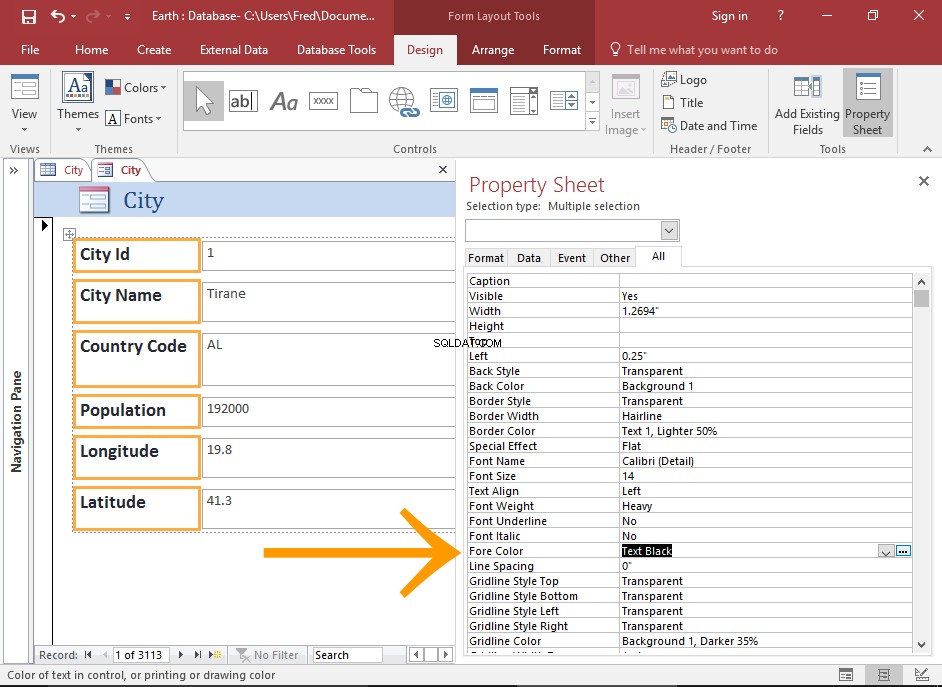Close the City form document tab

[x=443, y=170]
